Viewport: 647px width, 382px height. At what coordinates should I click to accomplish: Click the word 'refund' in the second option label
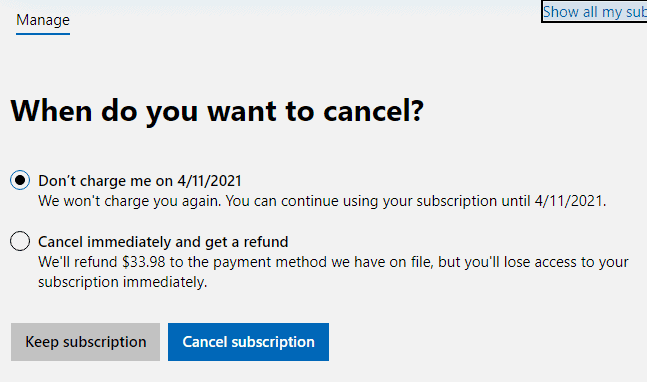pyautogui.click(x=266, y=242)
